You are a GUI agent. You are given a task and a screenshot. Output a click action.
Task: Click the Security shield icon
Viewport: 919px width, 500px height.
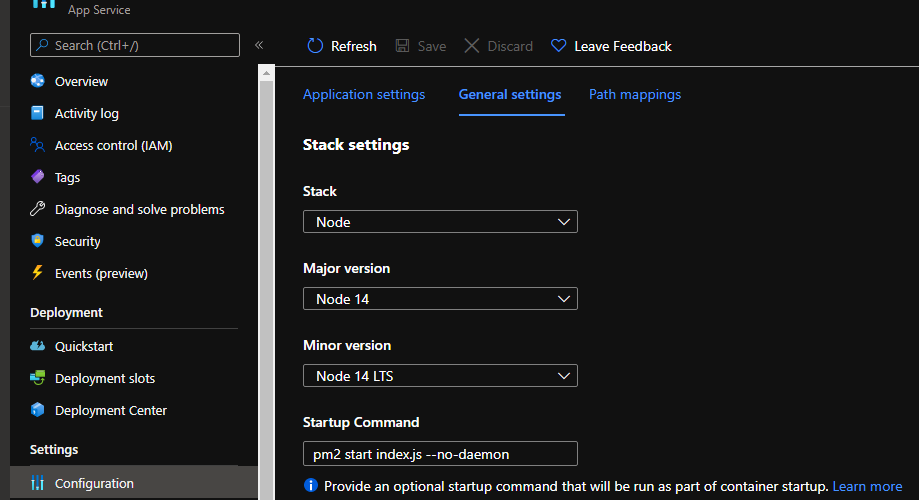coord(38,241)
